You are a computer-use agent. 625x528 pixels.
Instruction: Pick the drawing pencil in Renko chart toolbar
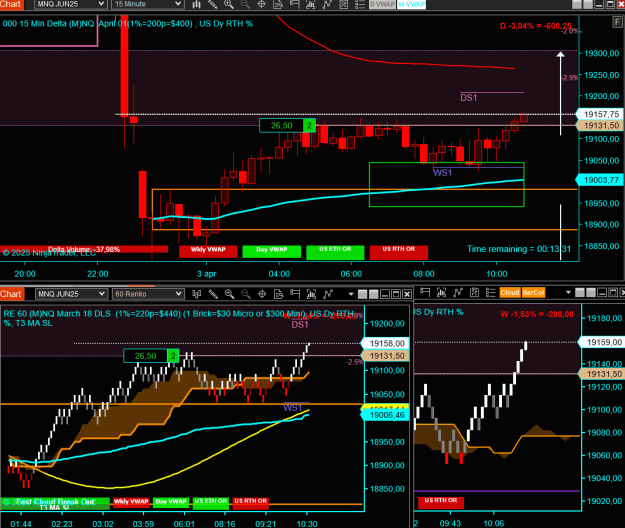(x=213, y=294)
